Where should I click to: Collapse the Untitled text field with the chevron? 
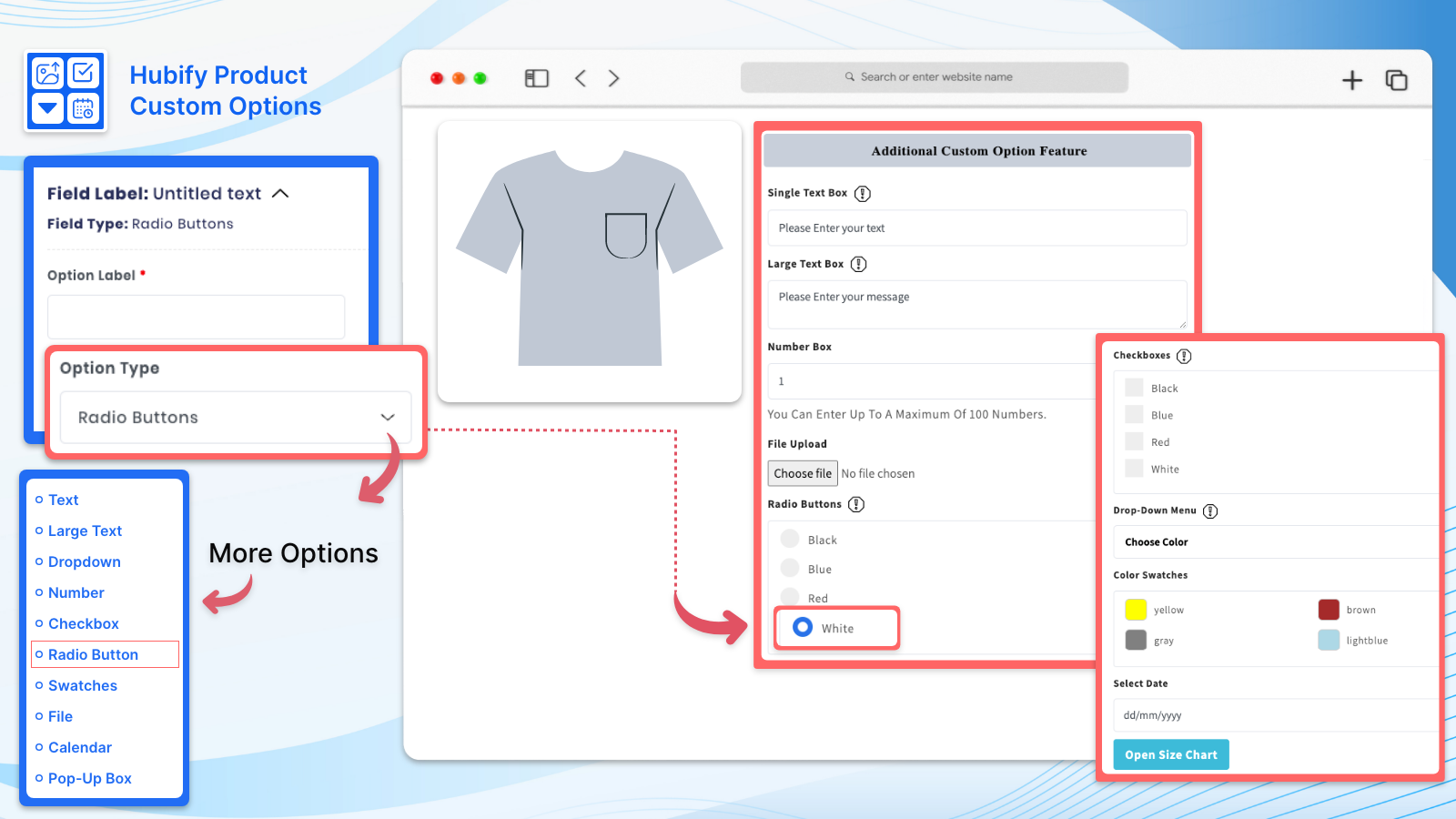click(x=280, y=193)
